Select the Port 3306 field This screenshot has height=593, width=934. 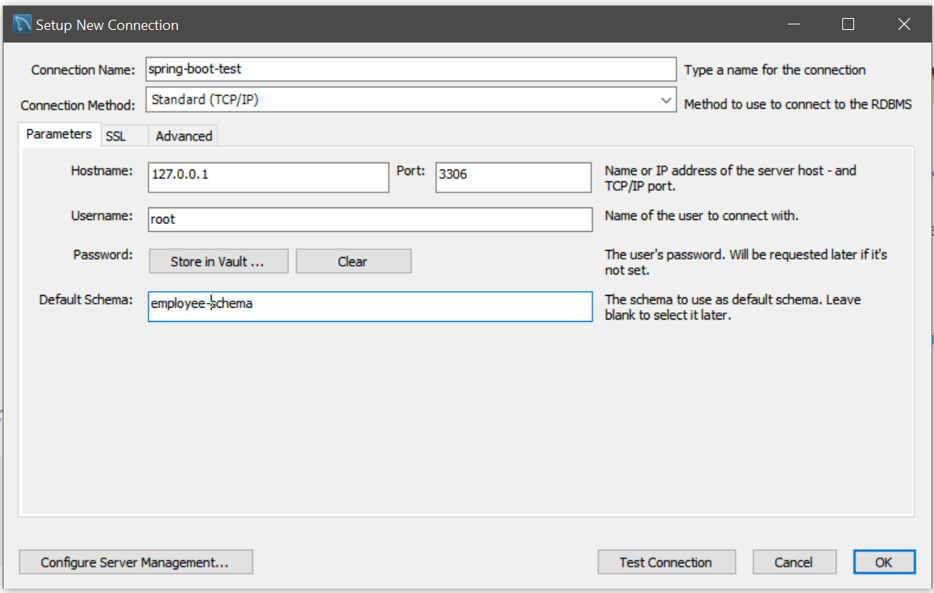tap(513, 177)
